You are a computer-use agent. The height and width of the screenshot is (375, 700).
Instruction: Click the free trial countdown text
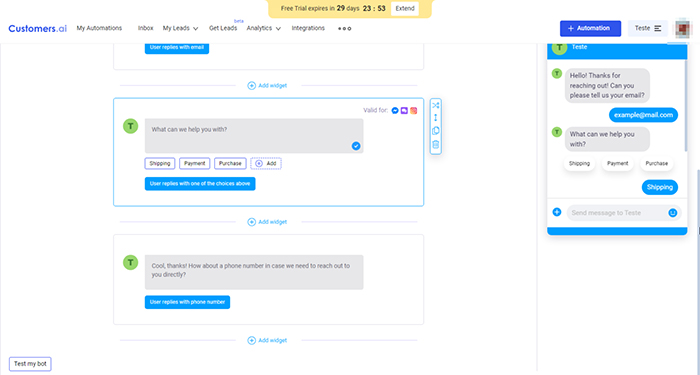pos(333,8)
